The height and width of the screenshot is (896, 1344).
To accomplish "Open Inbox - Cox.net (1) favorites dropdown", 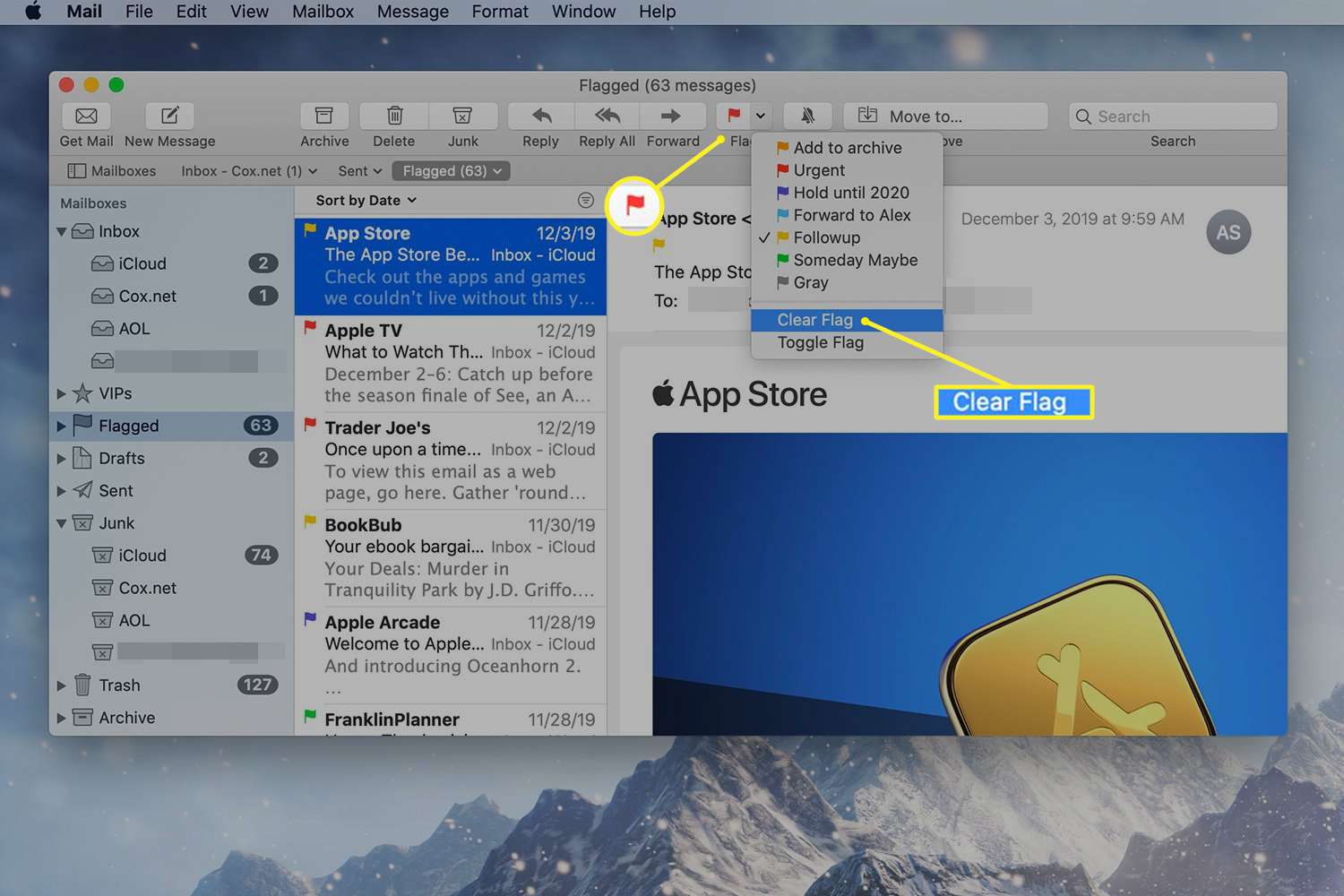I will coord(249,170).
